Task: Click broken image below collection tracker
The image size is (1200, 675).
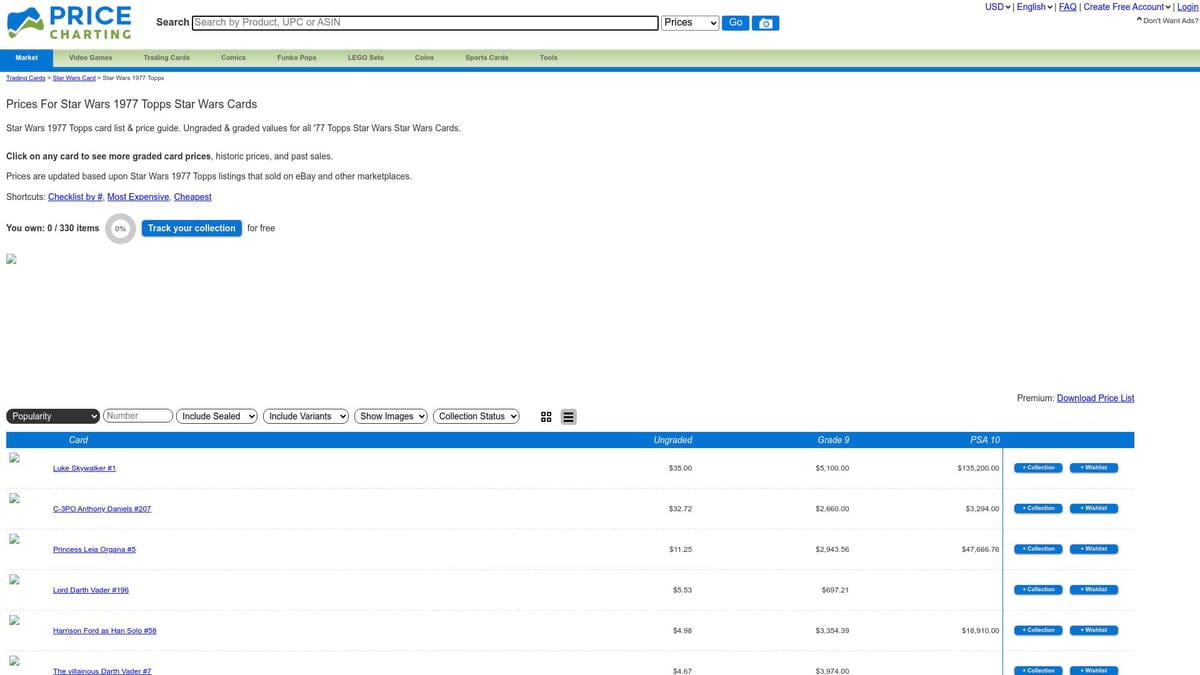Action: pos(12,259)
